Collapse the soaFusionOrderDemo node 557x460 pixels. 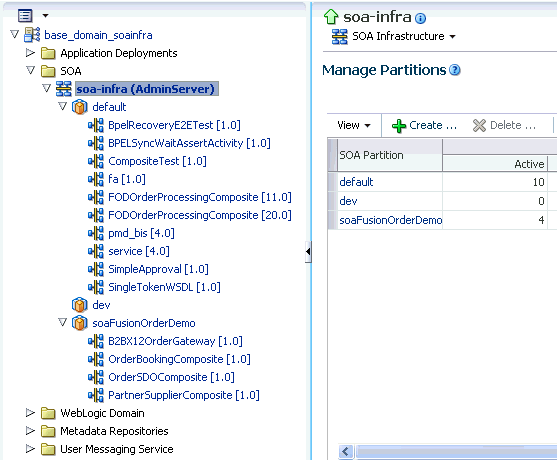(x=62, y=322)
